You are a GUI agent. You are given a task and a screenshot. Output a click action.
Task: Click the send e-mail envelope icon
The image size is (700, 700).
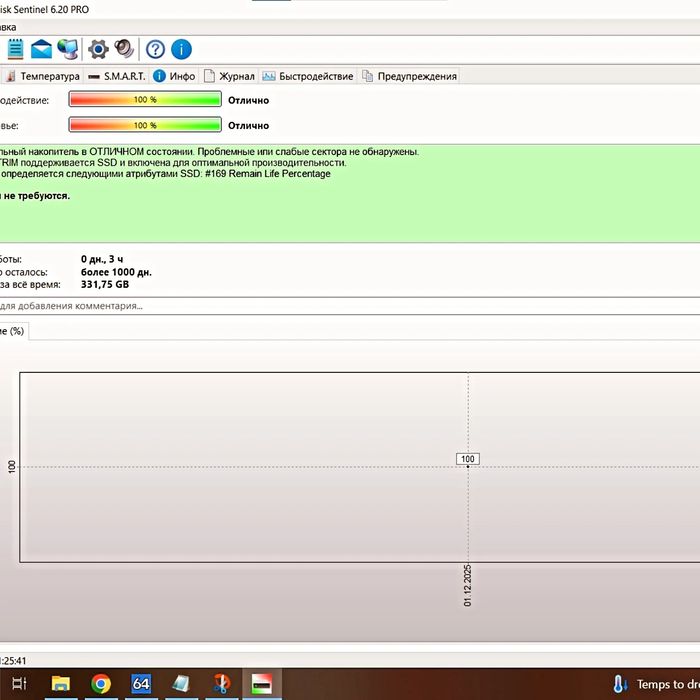41,49
